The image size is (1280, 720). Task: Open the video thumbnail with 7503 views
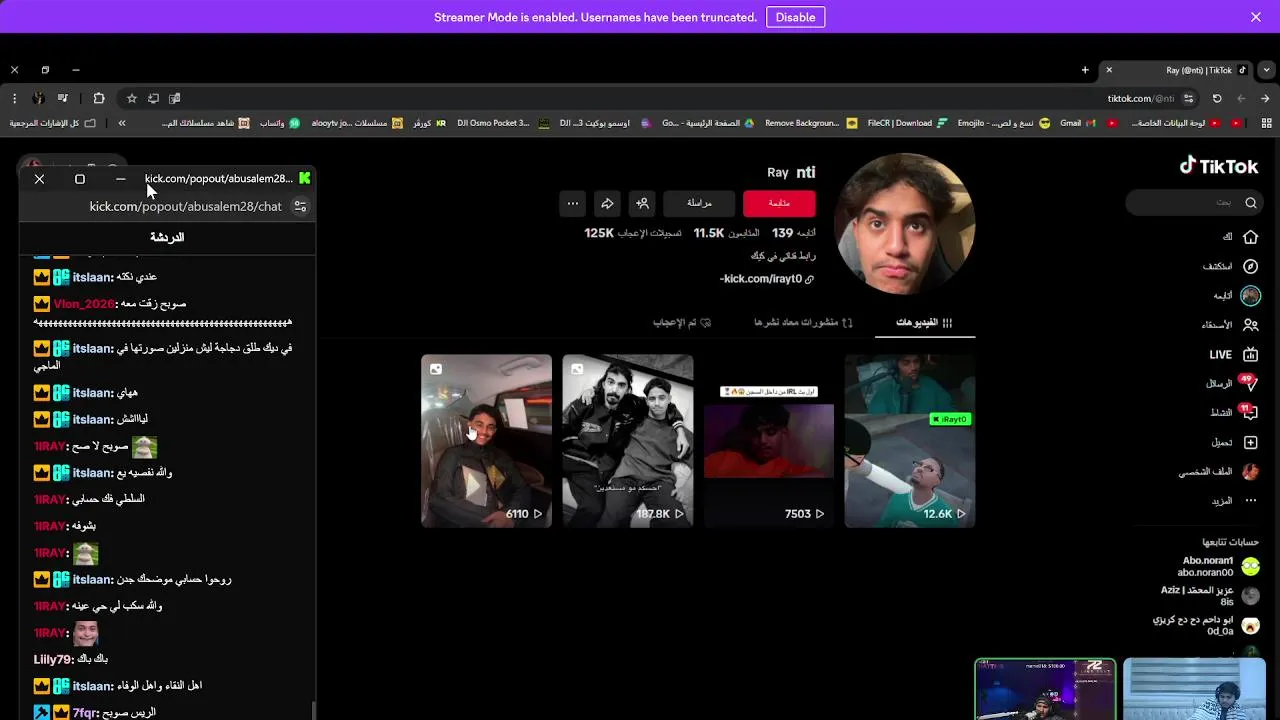pos(768,440)
